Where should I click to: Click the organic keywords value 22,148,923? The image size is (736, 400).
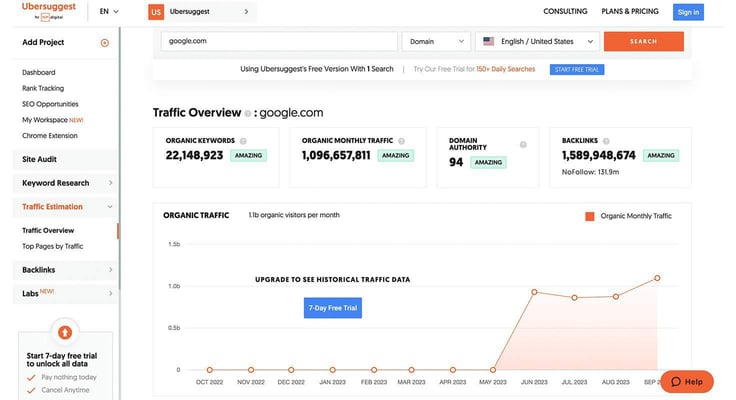coord(194,155)
